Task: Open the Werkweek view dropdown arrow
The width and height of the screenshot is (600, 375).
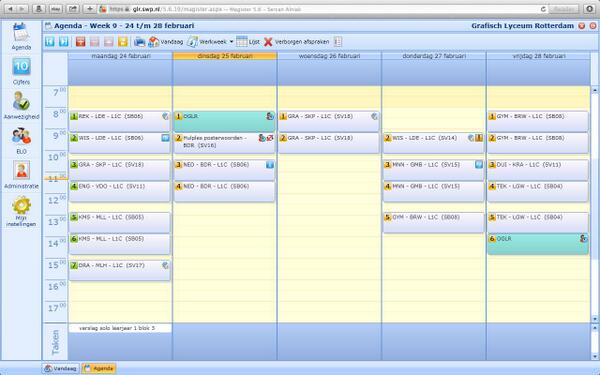Action: 231,42
